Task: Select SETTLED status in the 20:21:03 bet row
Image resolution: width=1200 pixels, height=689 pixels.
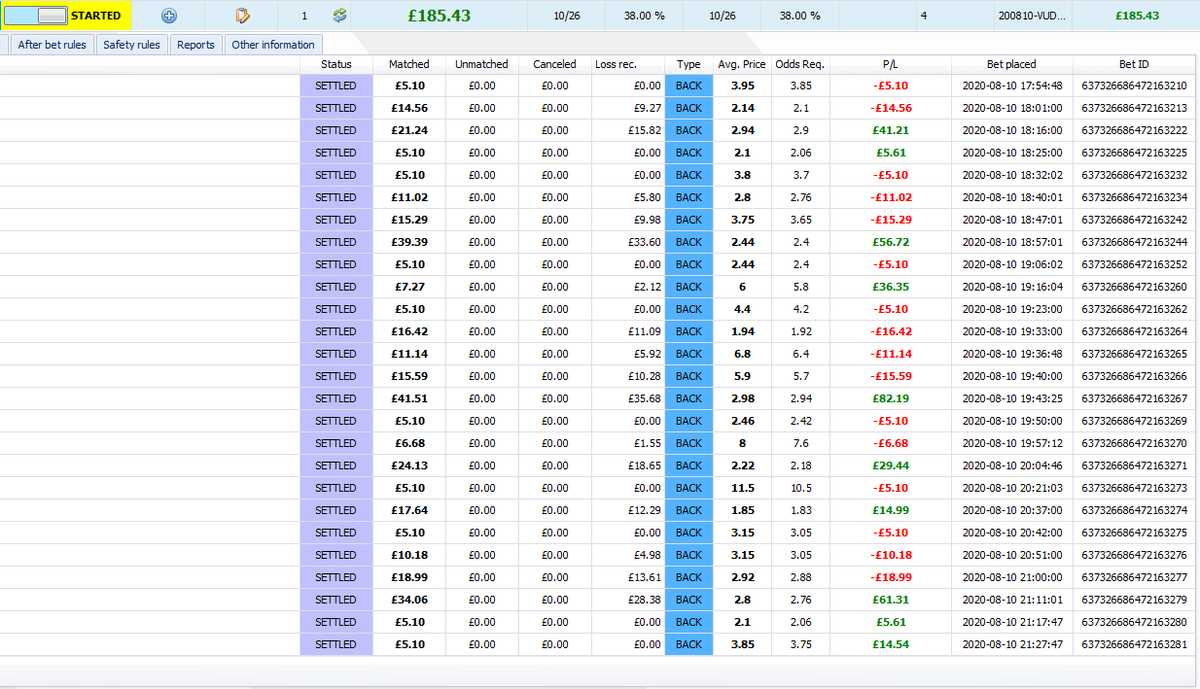Action: pos(336,488)
